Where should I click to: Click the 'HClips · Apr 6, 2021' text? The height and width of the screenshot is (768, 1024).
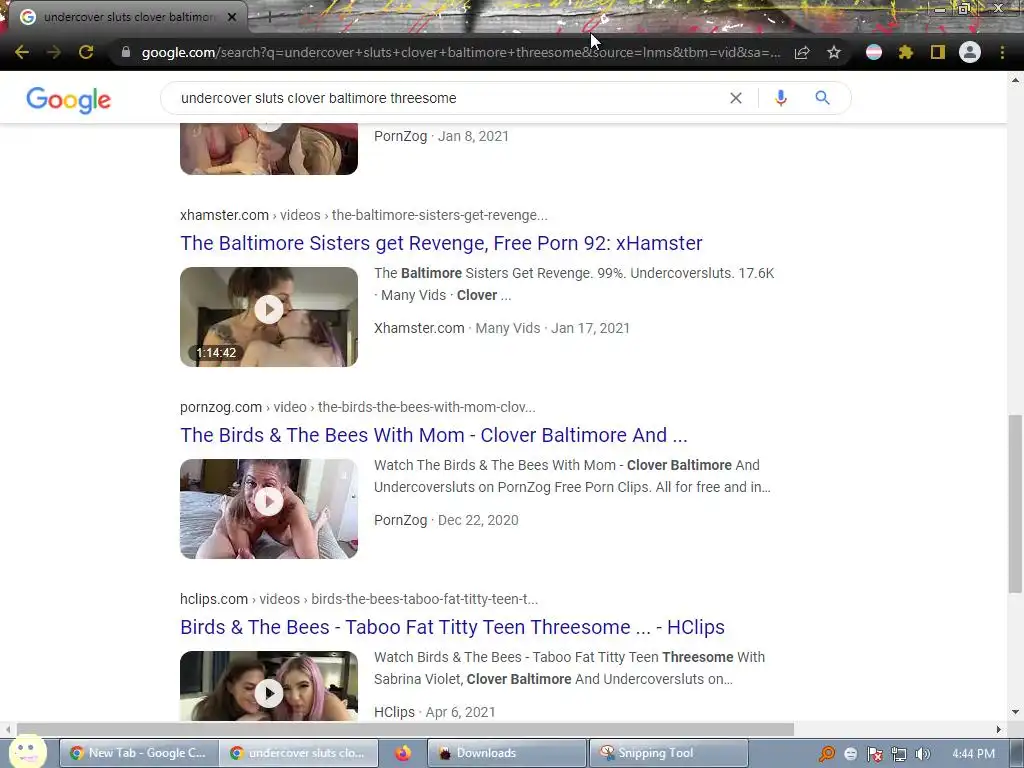[435, 712]
